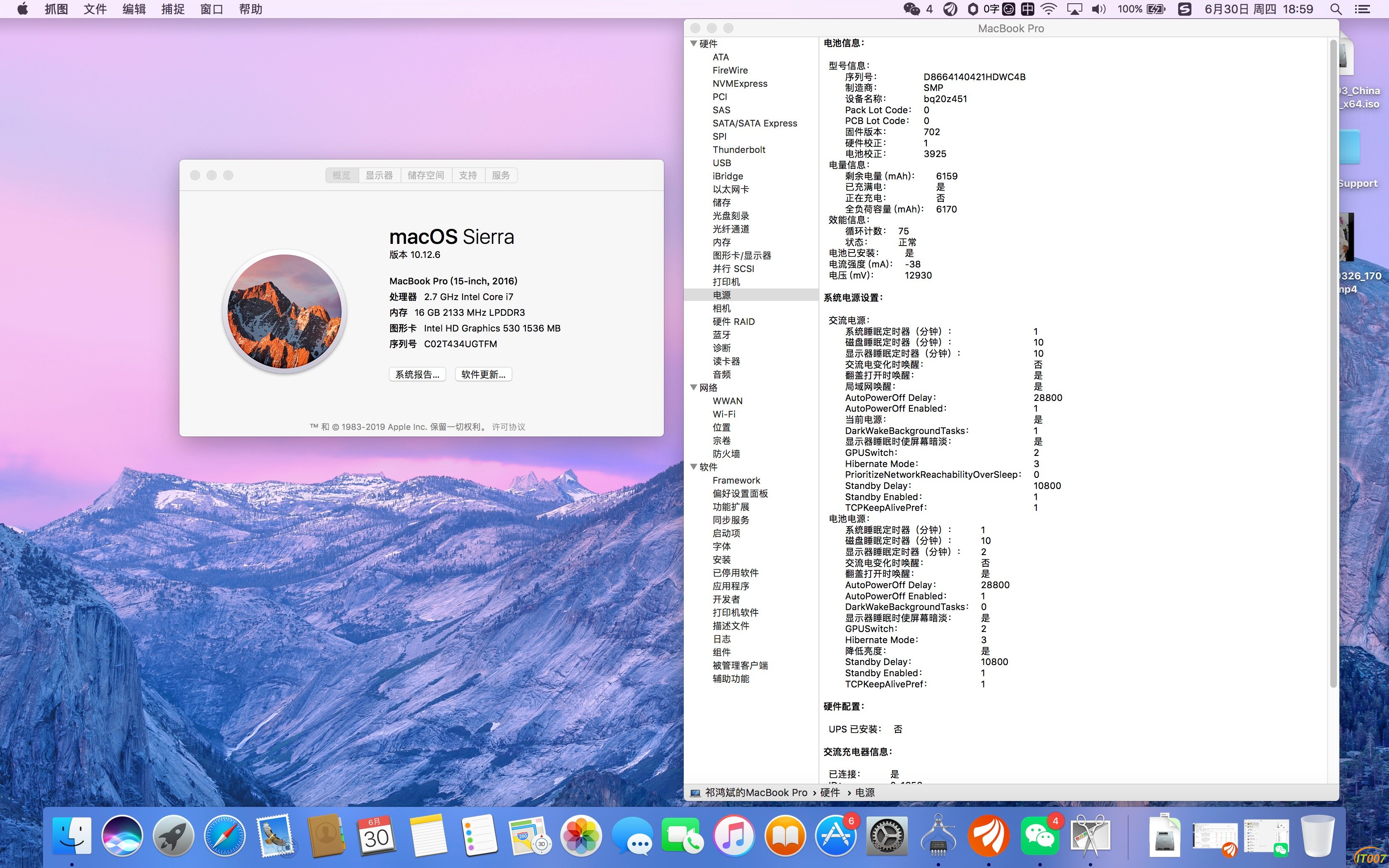Click battery status in menu bar
1389x868 pixels.
[x=1142, y=9]
